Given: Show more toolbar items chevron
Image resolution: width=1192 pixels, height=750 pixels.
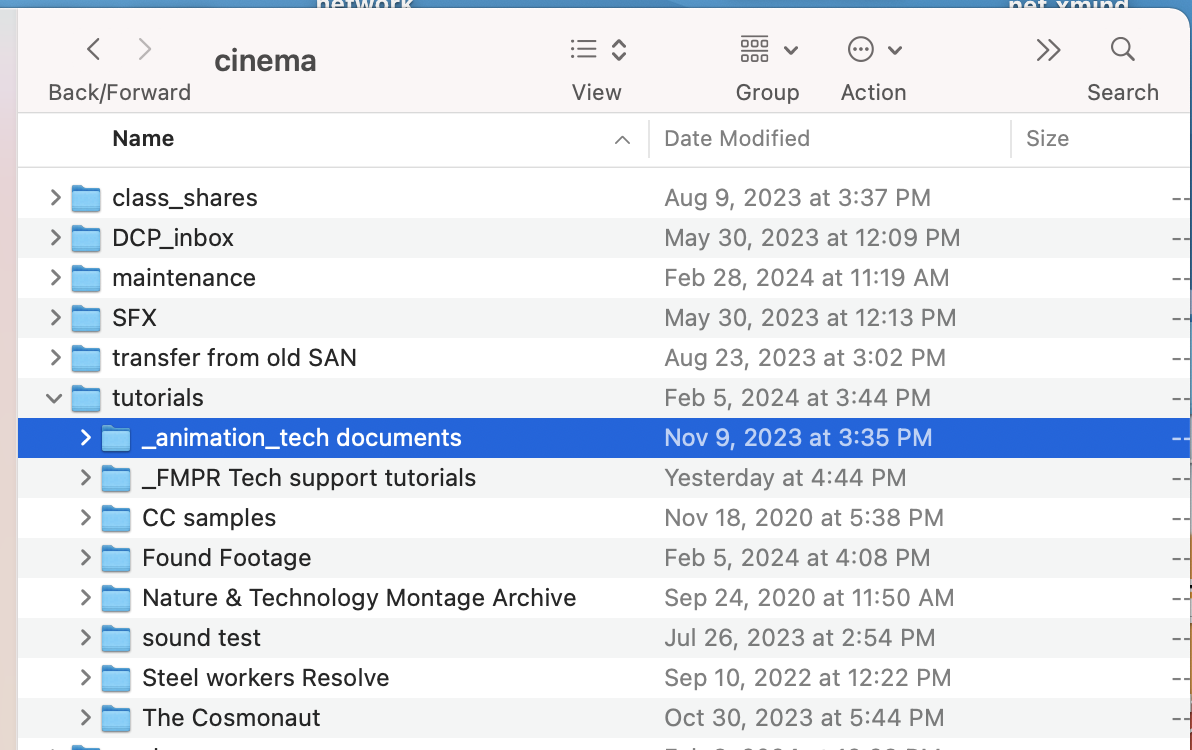Looking at the screenshot, I should 1048,49.
